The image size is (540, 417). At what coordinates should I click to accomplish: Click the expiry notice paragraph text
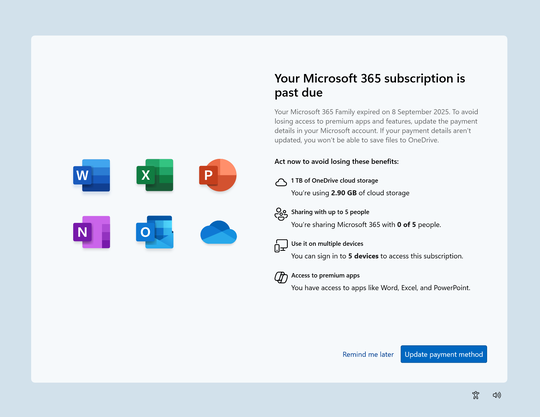tap(376, 126)
